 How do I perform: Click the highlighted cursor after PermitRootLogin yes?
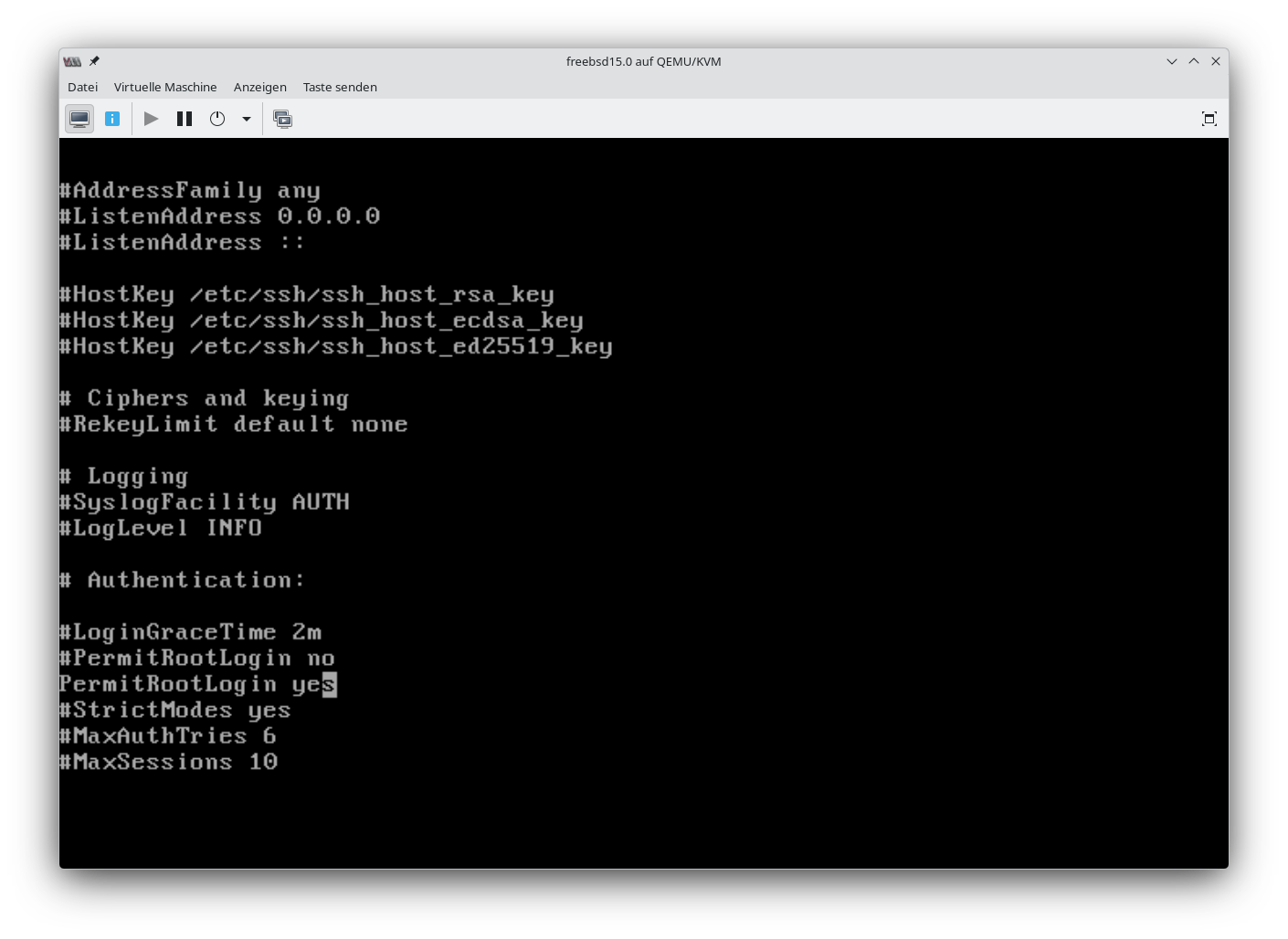coord(330,684)
